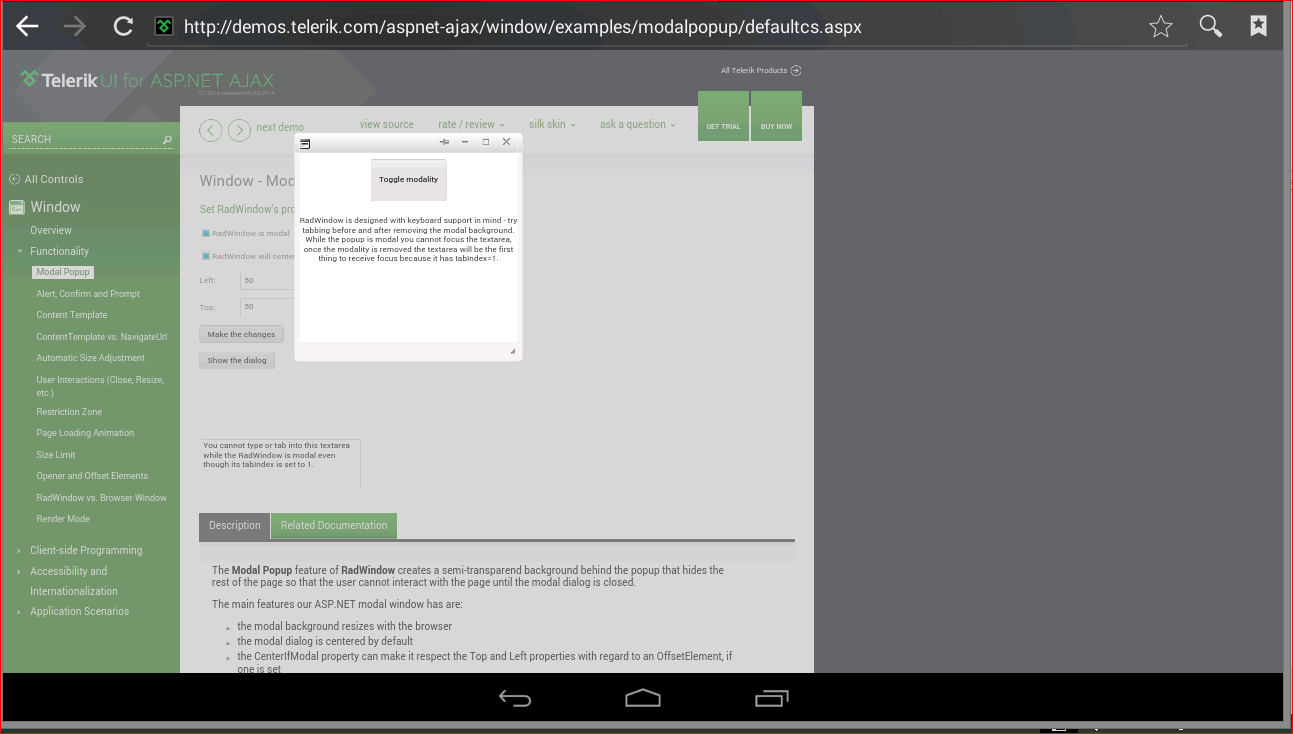Open the Page Loading Animation demo

pos(85,433)
